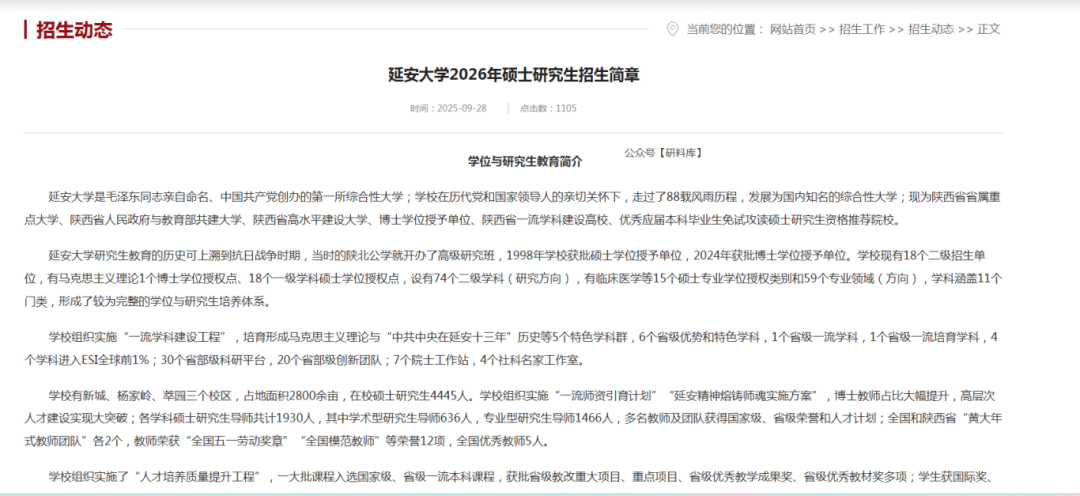Click the 当前您的位置 label
Viewport: 1080px width, 496px height.
[724, 29]
